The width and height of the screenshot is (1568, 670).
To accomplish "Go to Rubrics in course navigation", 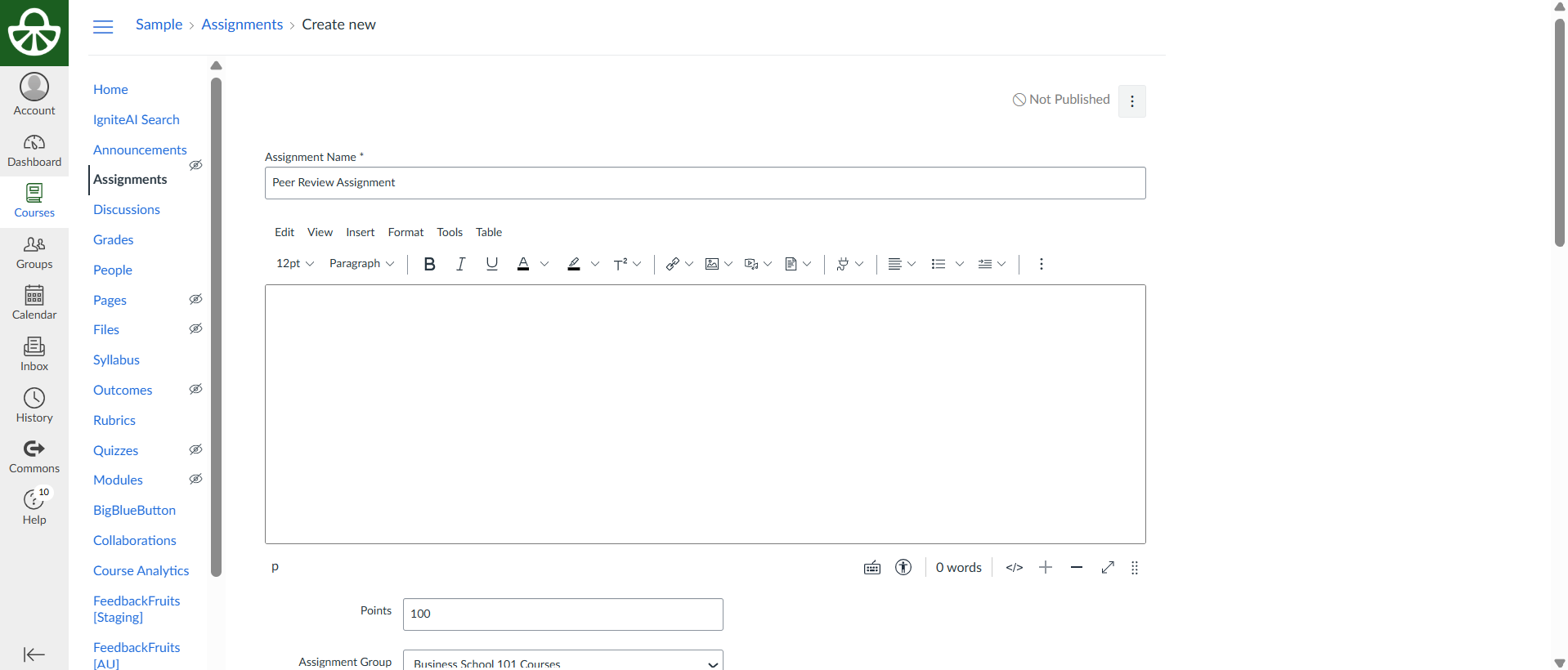I will (x=114, y=420).
